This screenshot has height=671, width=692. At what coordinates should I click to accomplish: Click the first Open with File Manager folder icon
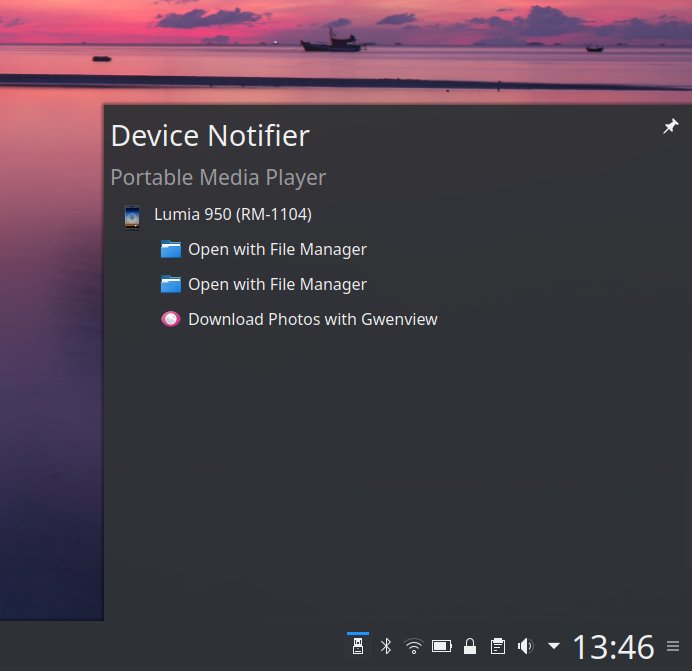coord(171,250)
